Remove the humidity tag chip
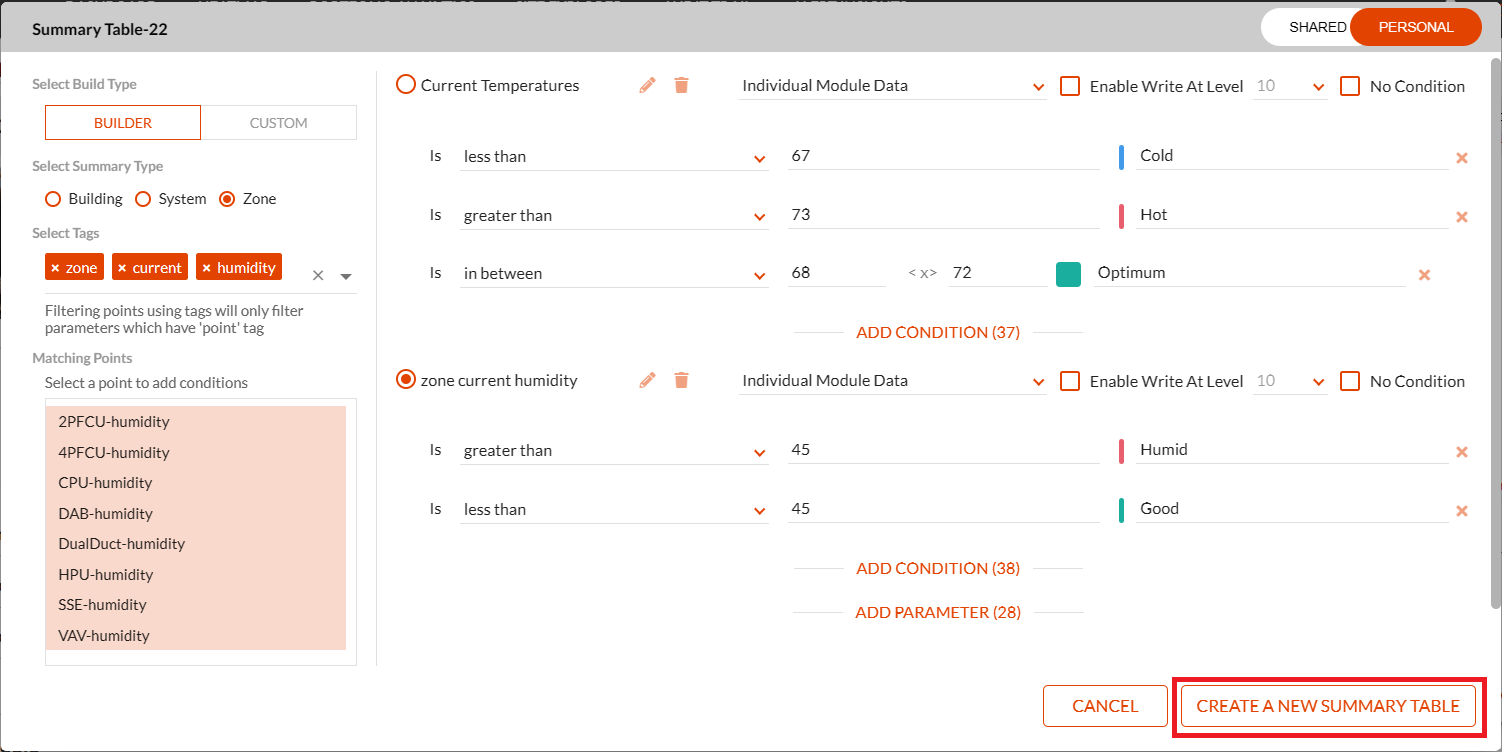The image size is (1502, 752). [x=207, y=268]
